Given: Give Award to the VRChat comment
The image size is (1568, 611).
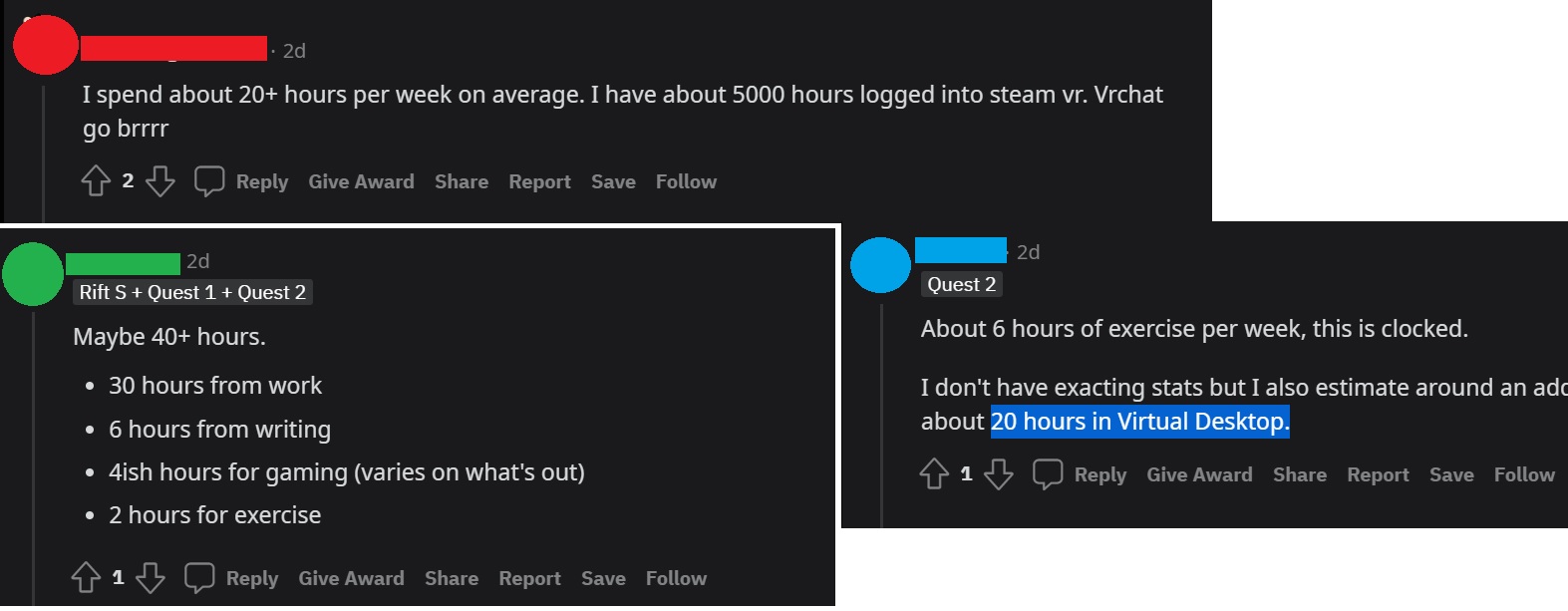Looking at the screenshot, I should tap(361, 181).
